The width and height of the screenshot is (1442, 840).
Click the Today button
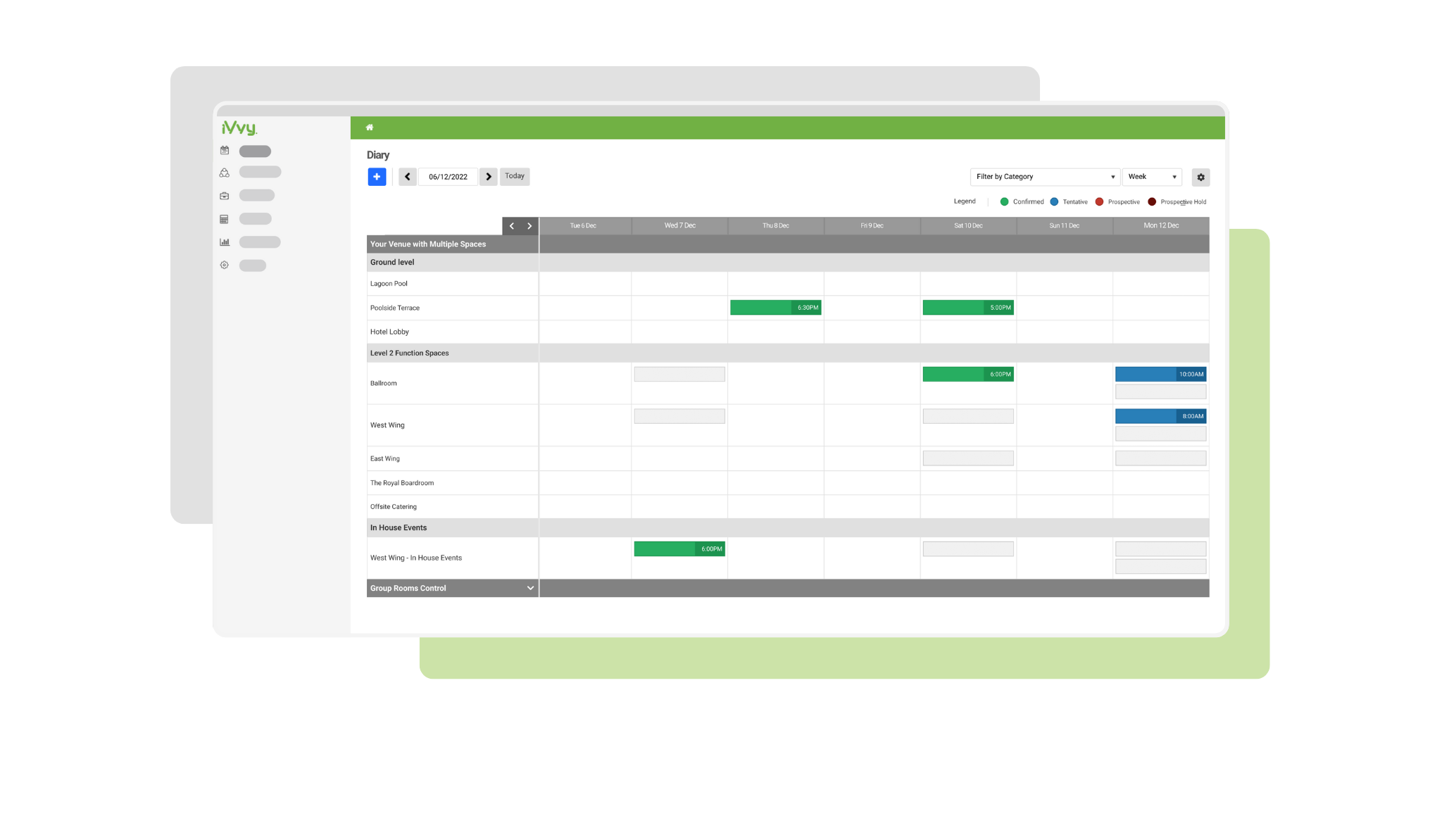515,176
